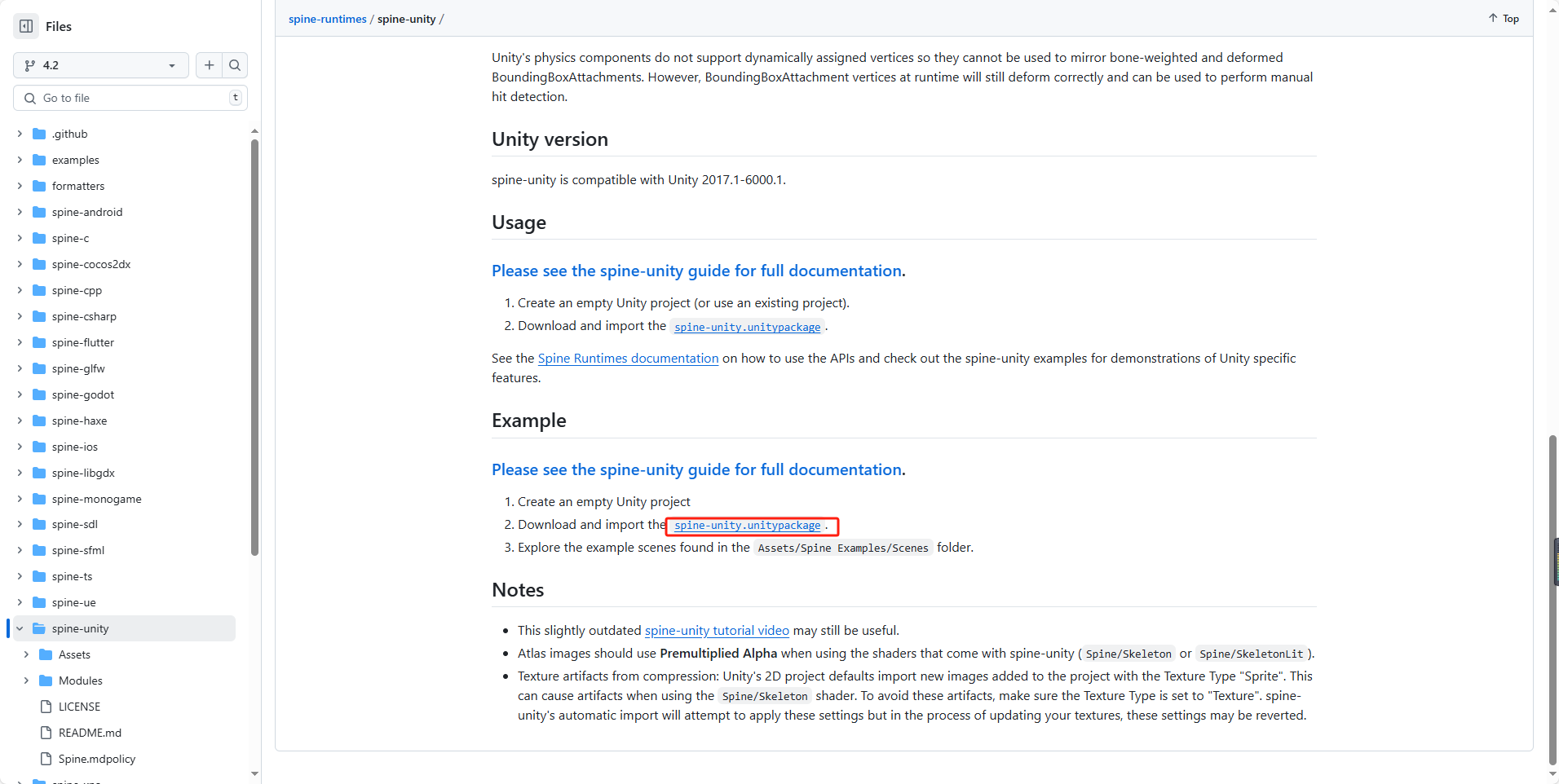Click the spine-libgdx folder icon
Image resolution: width=1559 pixels, height=784 pixels.
click(x=39, y=473)
